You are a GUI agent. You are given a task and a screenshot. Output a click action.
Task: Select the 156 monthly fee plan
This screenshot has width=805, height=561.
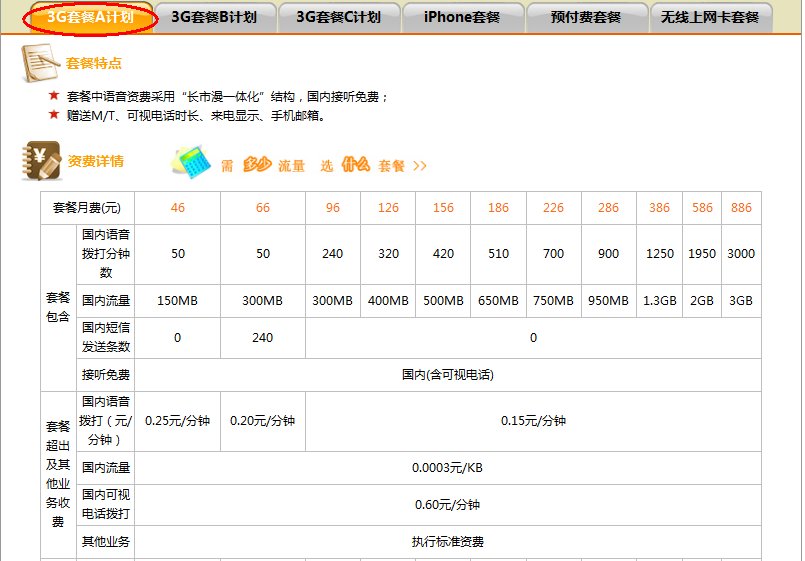click(x=443, y=208)
